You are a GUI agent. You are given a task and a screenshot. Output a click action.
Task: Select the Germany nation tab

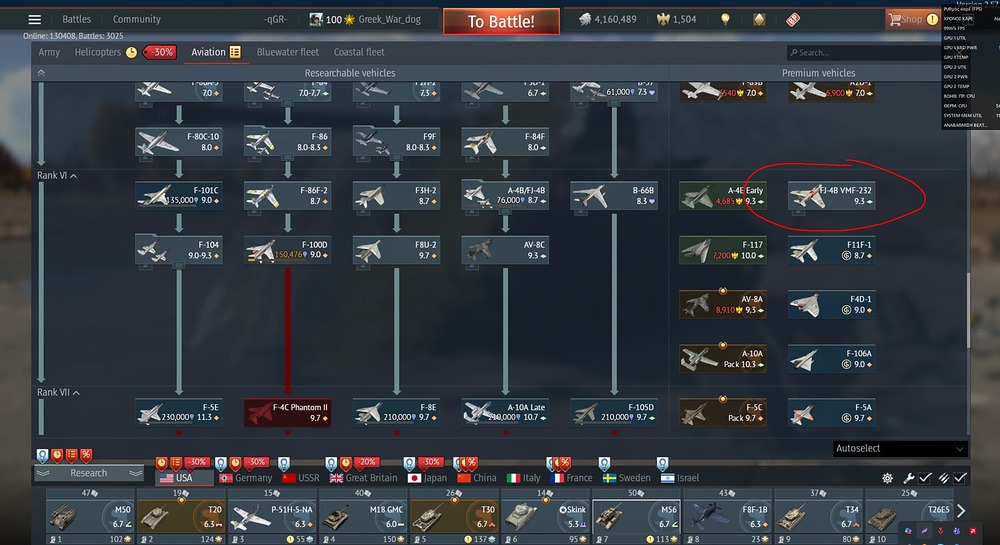point(246,478)
